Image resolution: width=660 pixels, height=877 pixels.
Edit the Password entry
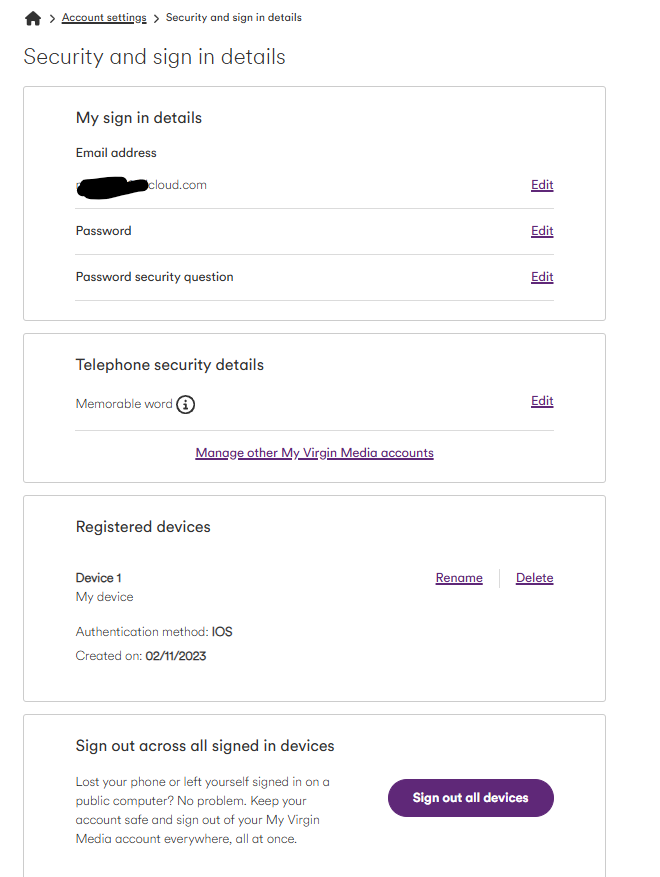point(542,231)
